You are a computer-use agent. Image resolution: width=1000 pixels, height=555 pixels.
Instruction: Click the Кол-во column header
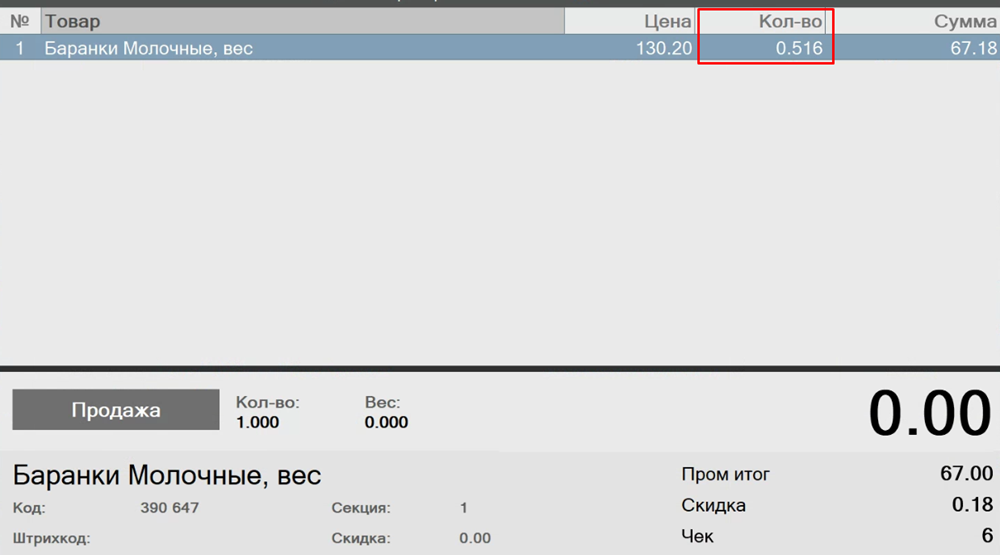pos(765,21)
